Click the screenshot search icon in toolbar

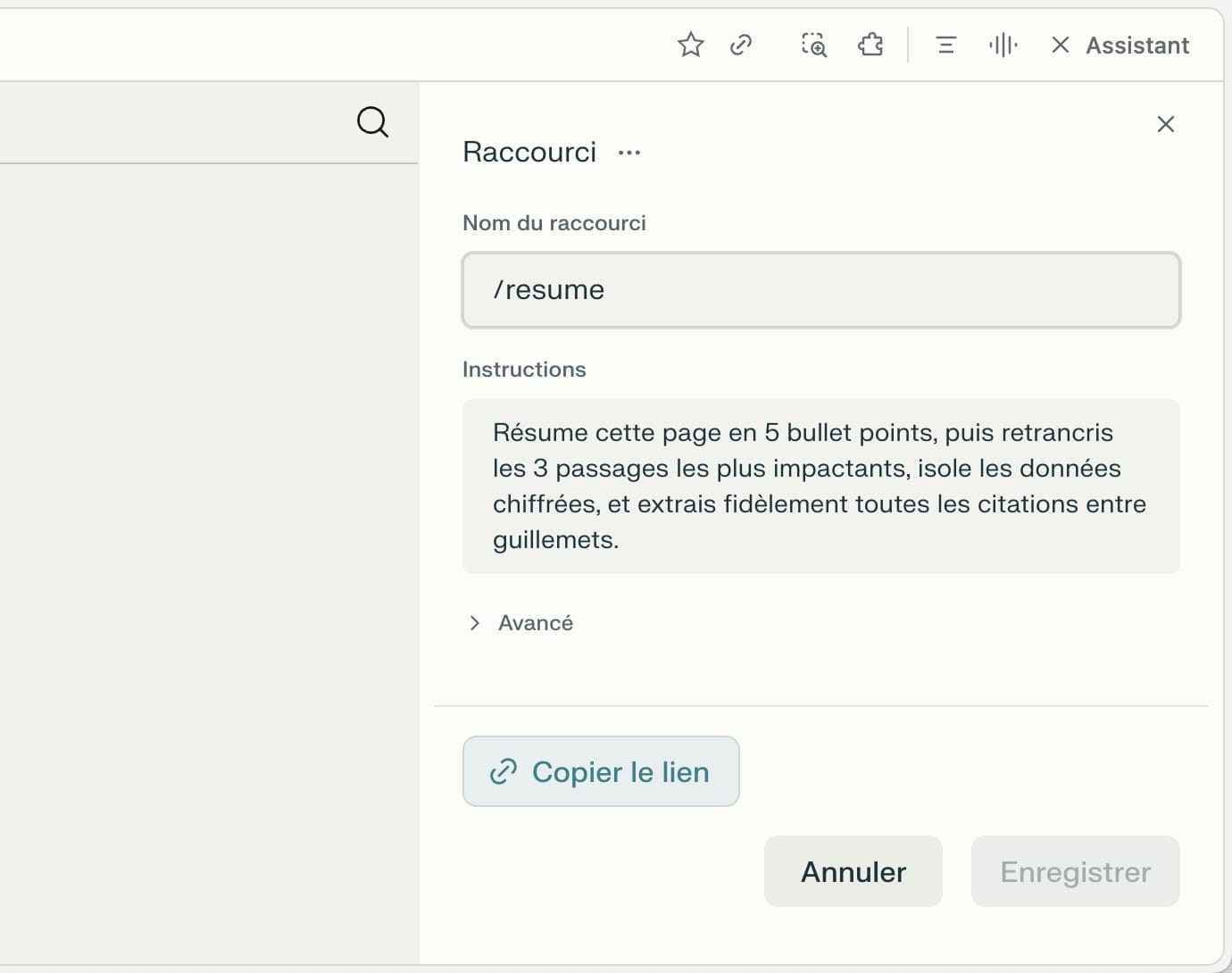(x=813, y=45)
